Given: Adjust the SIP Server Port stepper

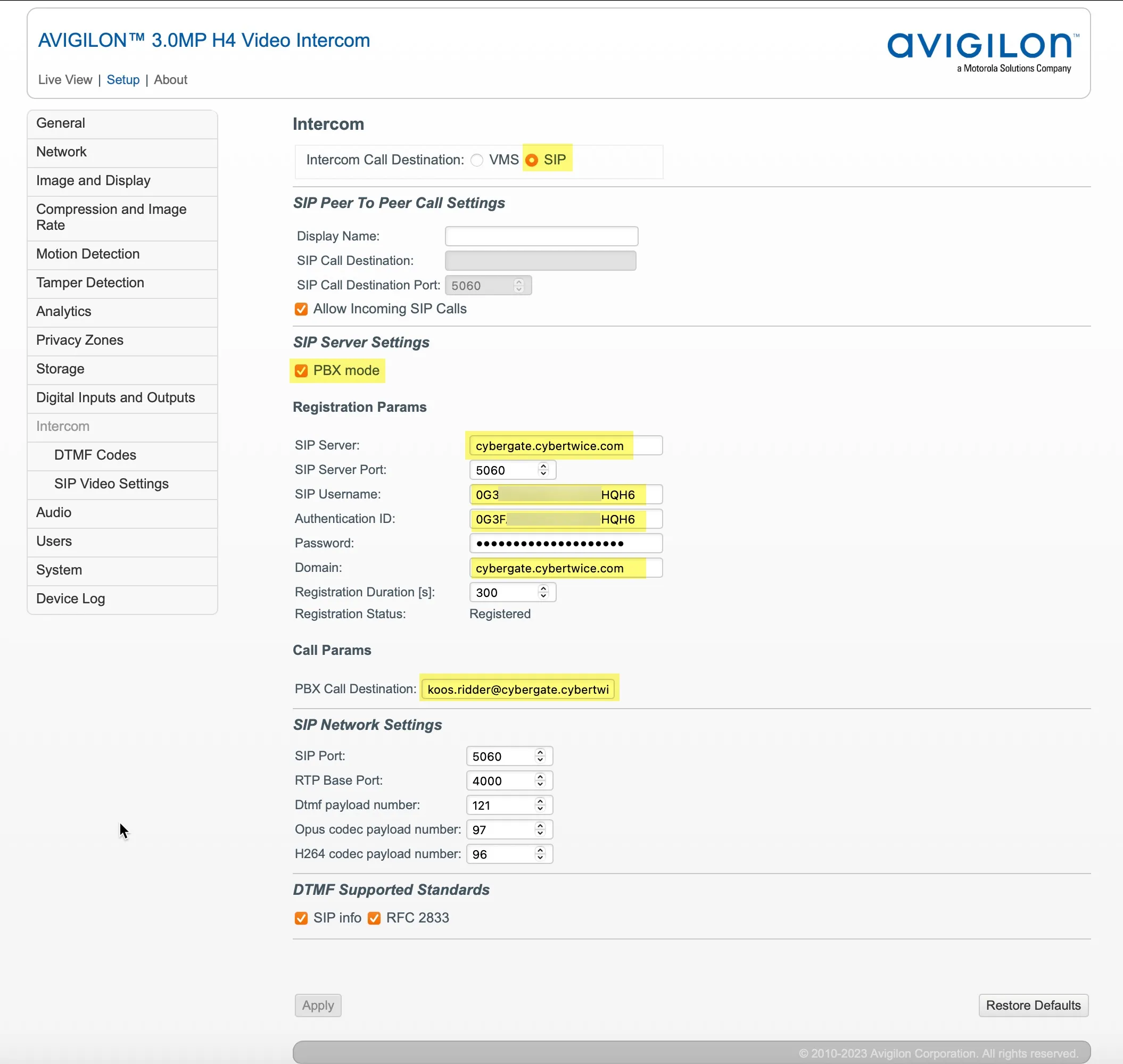Looking at the screenshot, I should tap(543, 470).
